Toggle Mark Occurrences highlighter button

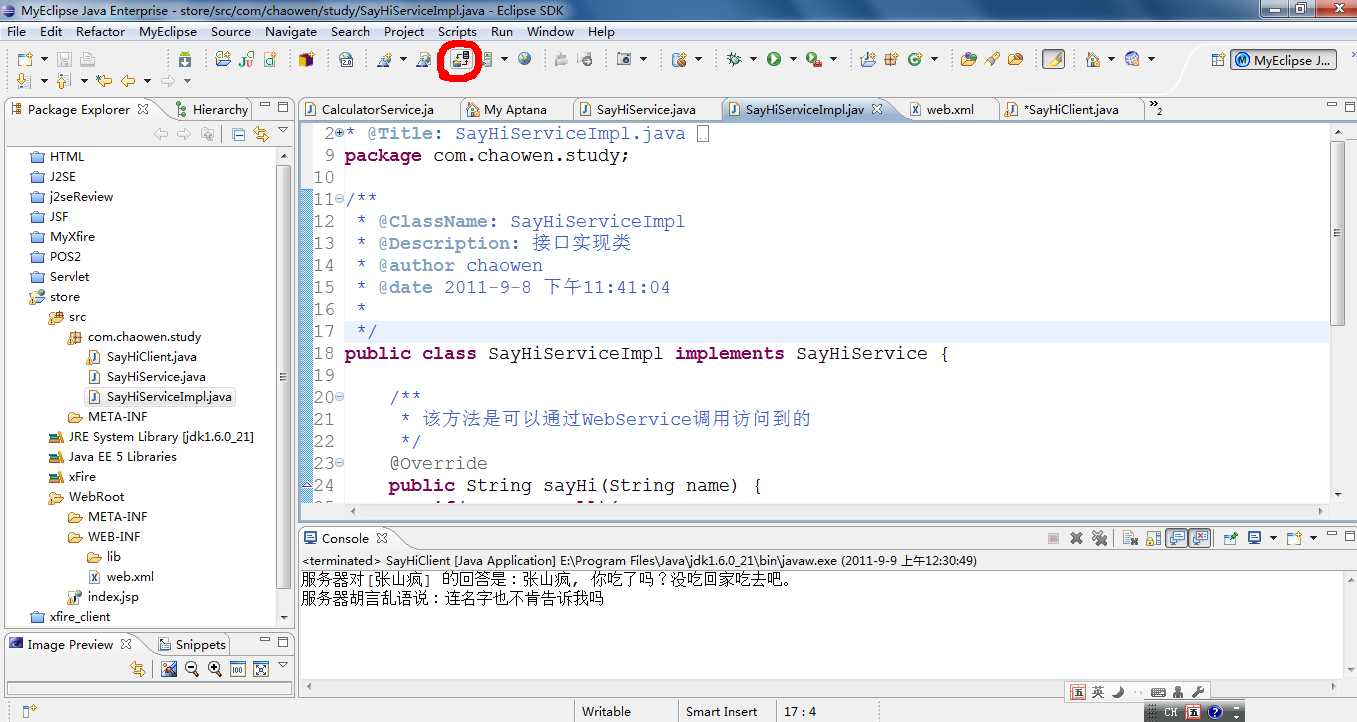coord(1053,60)
